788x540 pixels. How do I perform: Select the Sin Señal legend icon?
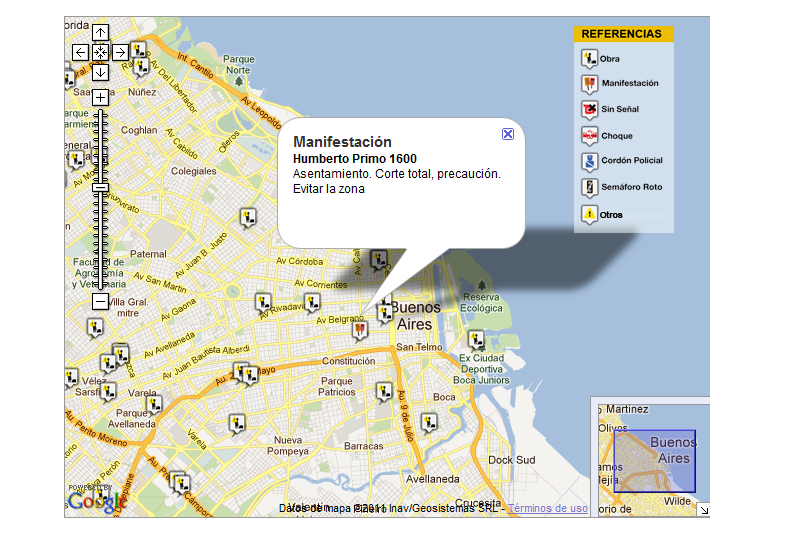[x=589, y=110]
